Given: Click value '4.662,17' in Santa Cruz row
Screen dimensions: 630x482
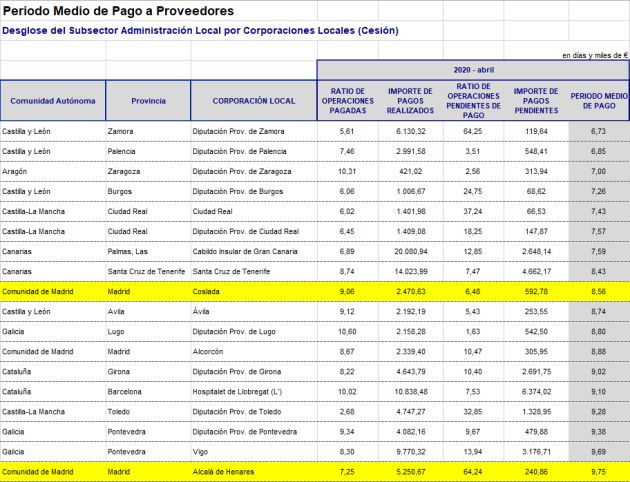Looking at the screenshot, I should click(536, 272).
